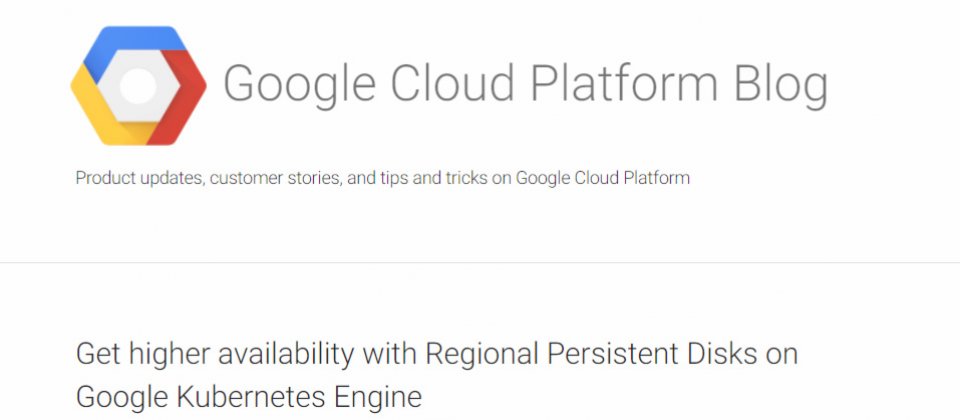Open the Google Cloud Platform Blog title link
Screen dimensions: 960x420
tap(525, 84)
